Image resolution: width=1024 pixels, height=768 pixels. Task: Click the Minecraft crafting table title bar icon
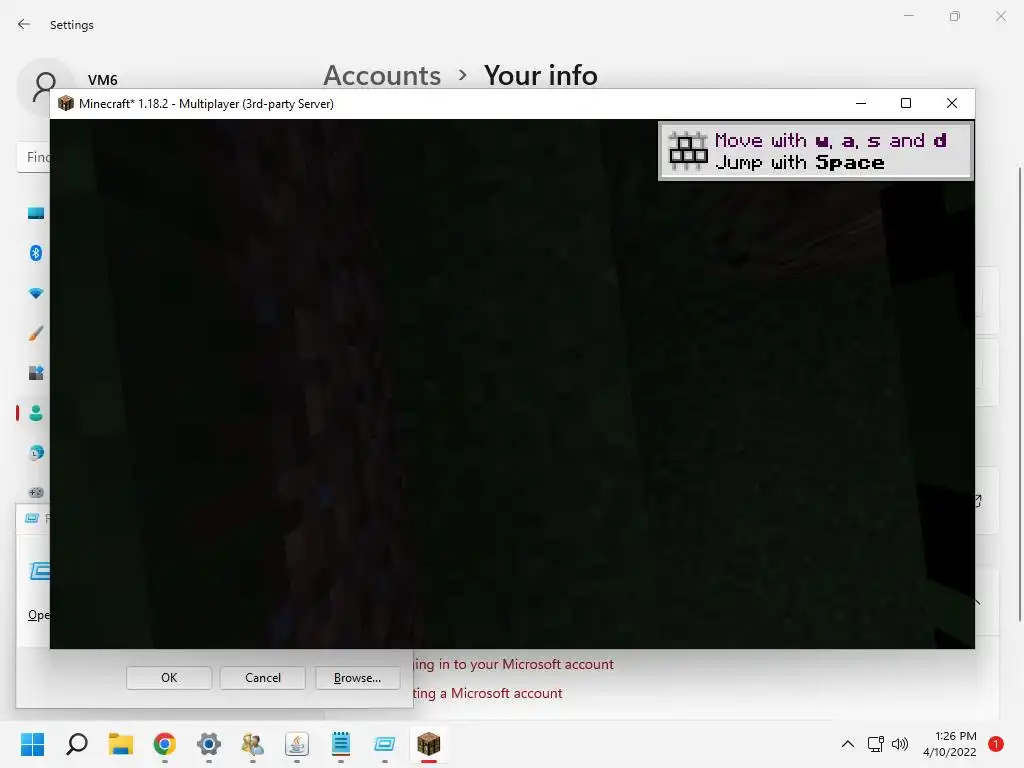pos(66,103)
